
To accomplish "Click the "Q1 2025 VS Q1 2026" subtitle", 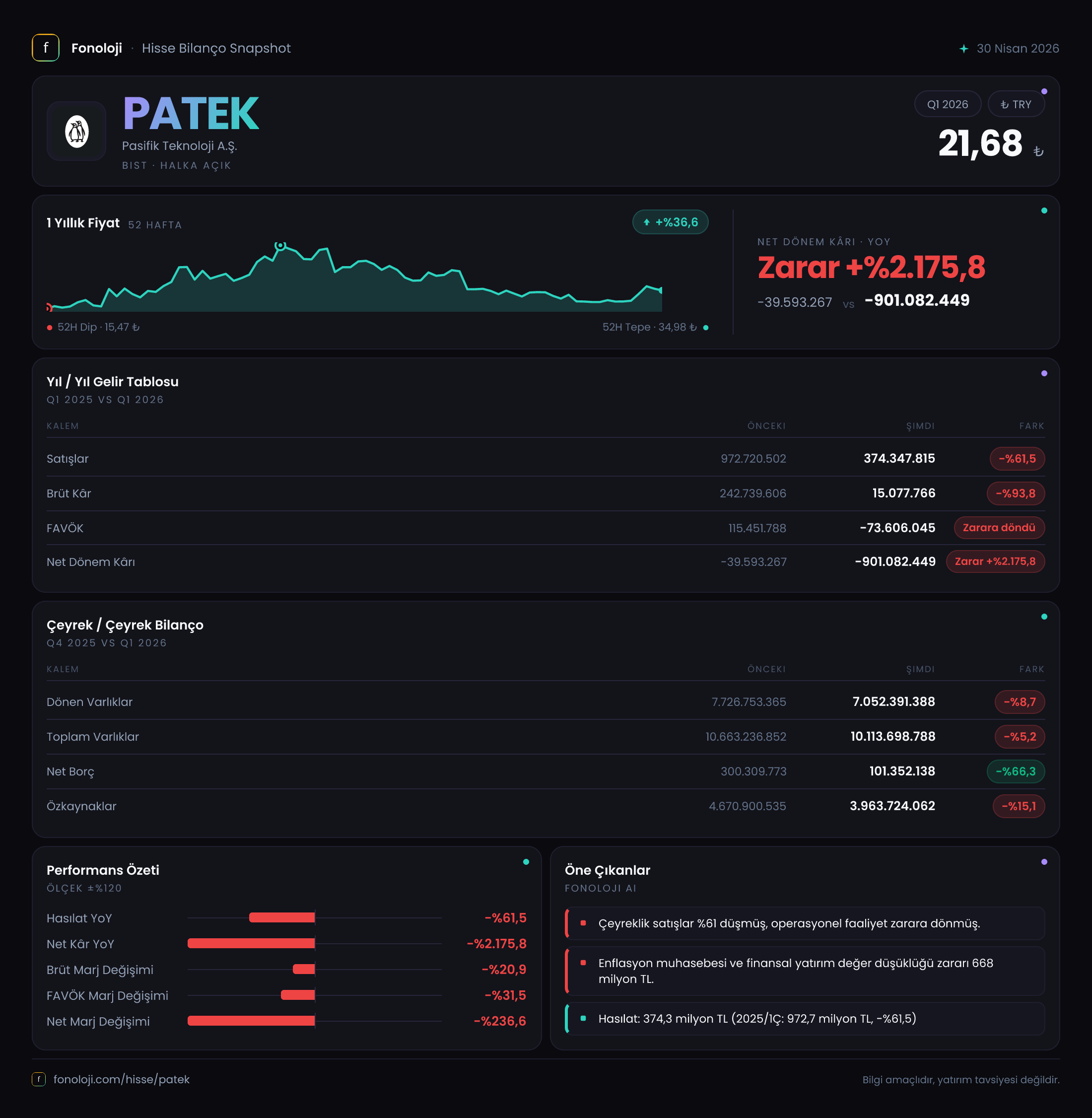I will click(105, 399).
